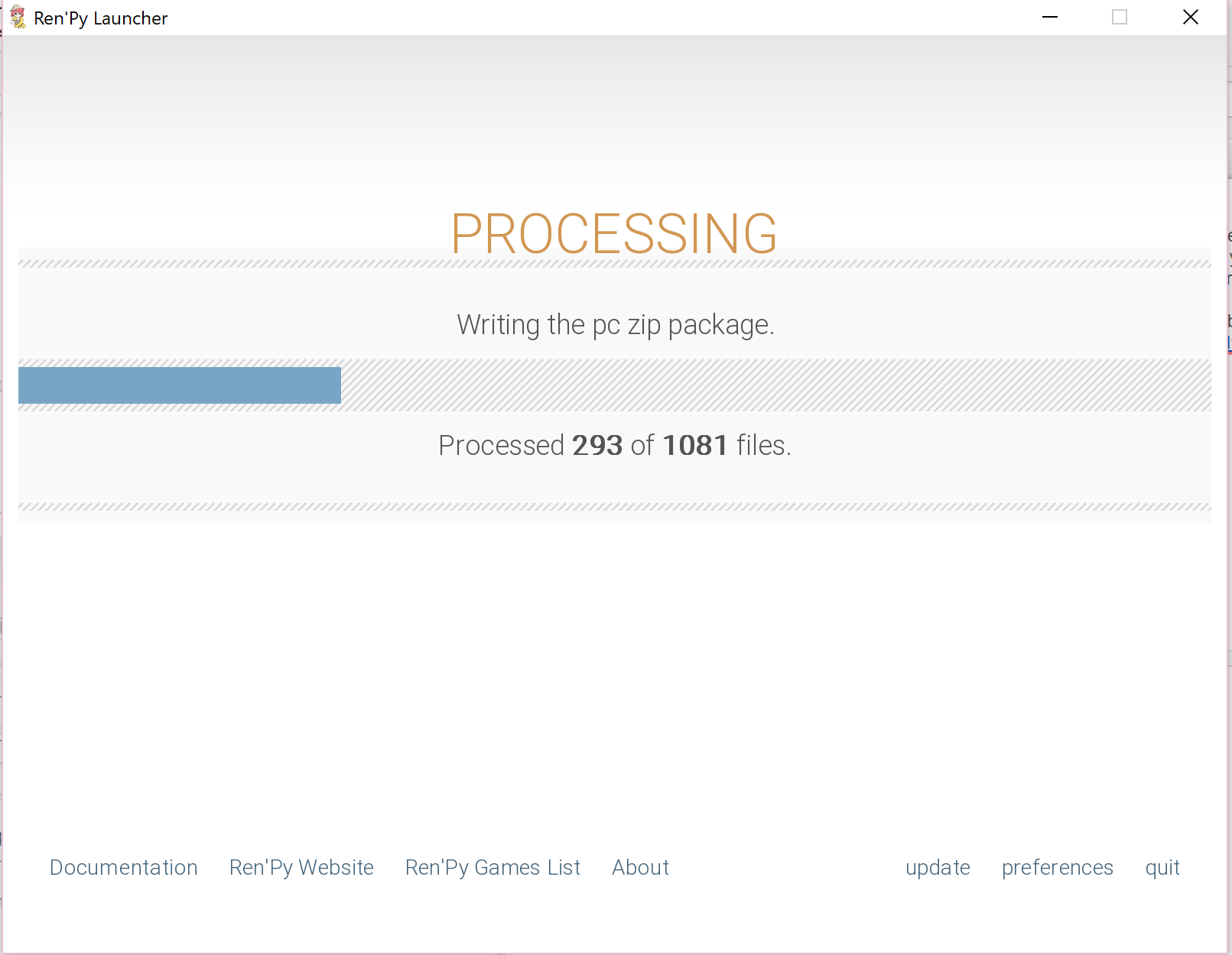Viewport: 1232px width, 955px height.
Task: Visit the Ren'Py Website
Action: [x=301, y=867]
